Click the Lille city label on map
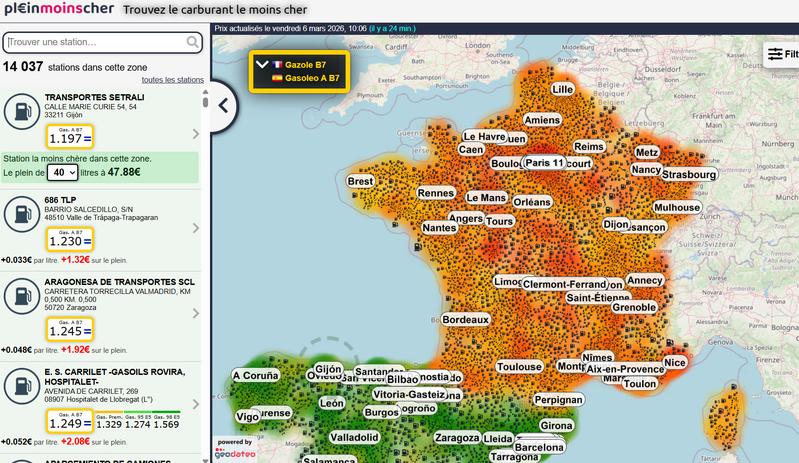The height and width of the screenshot is (463, 799). [x=563, y=90]
